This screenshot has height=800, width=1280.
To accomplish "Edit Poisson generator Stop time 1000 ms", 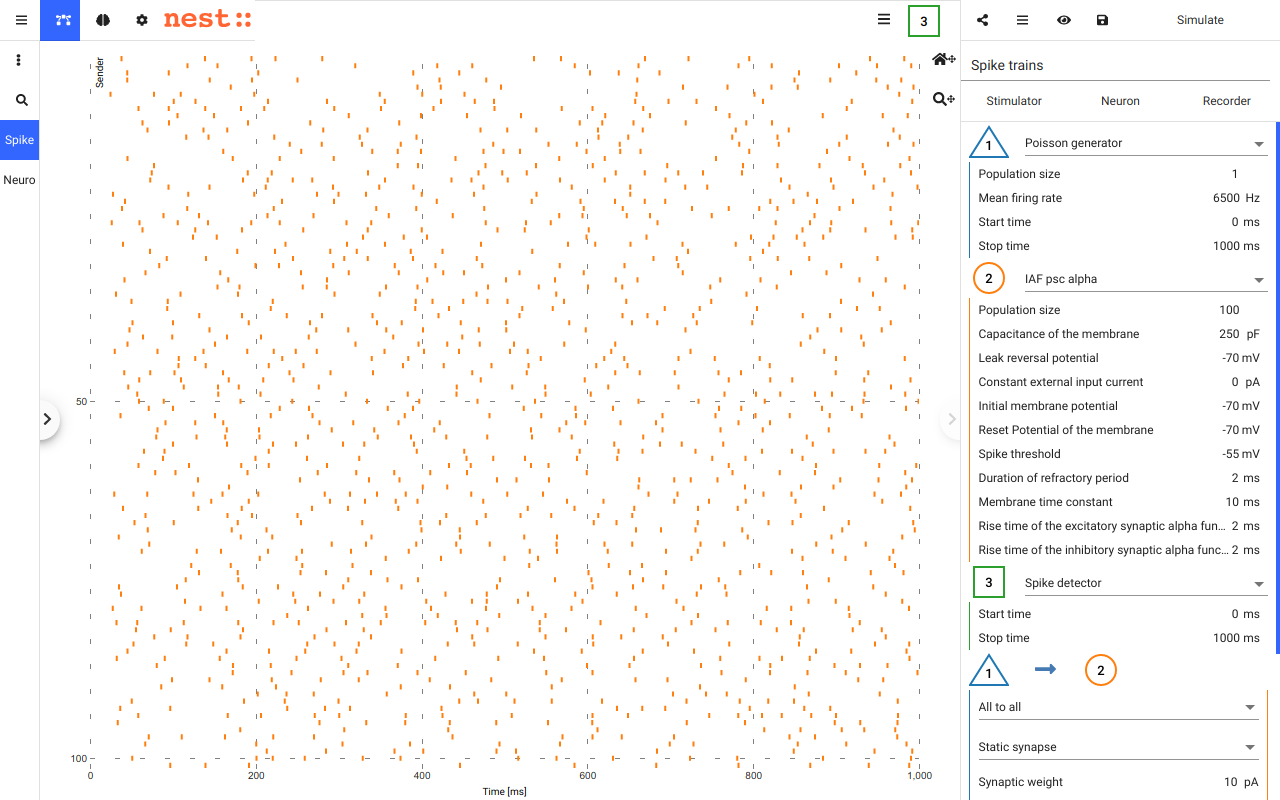I will [1225, 246].
